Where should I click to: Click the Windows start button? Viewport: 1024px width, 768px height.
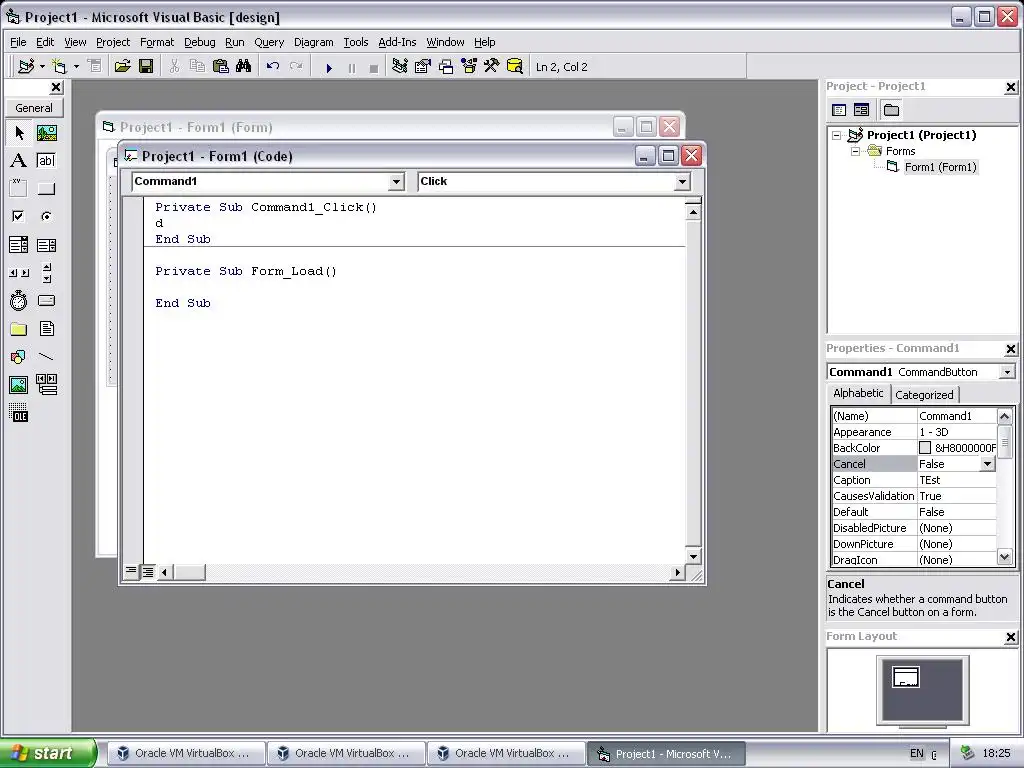coord(48,753)
